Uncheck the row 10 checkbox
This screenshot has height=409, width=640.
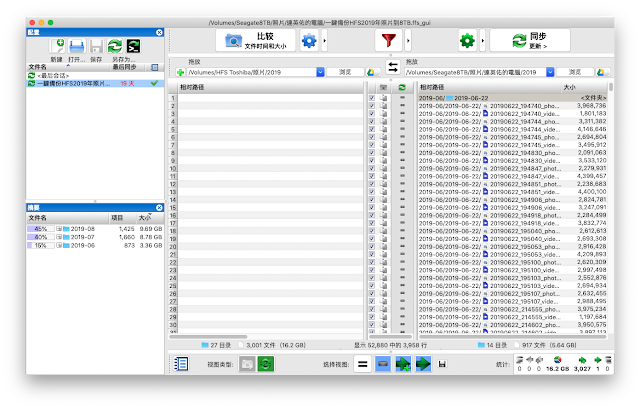click(372, 168)
